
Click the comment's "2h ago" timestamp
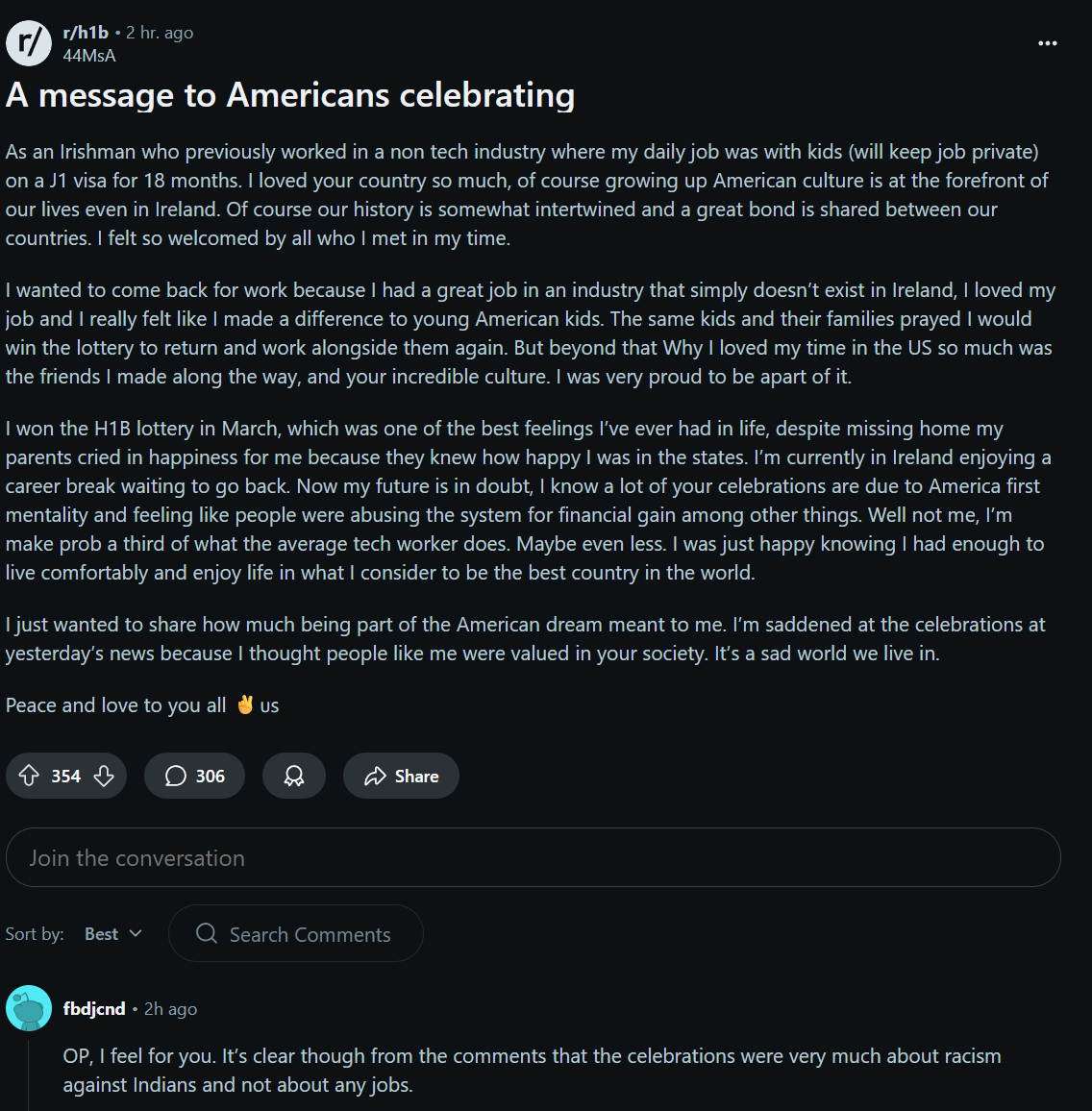[170, 1009]
